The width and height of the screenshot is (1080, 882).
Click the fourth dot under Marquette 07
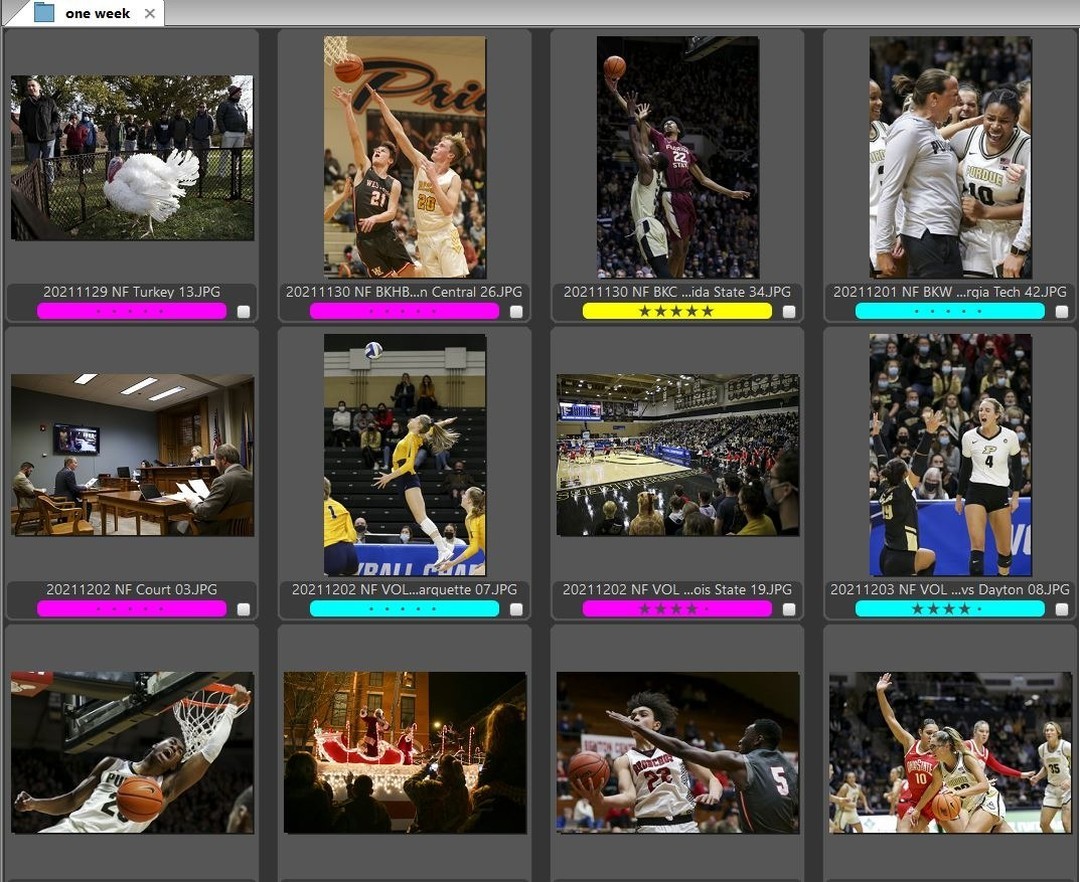click(x=419, y=609)
